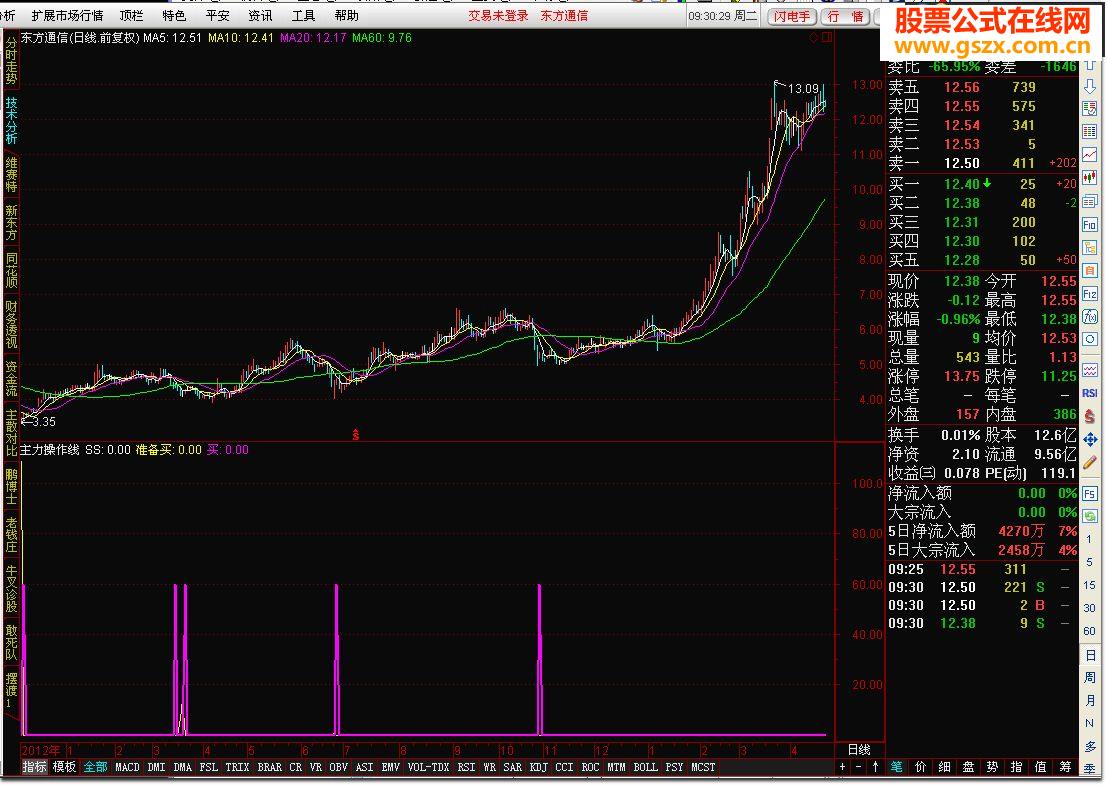Switch to 15-minute period
Image resolution: width=1107 pixels, height=785 pixels.
click(x=1089, y=585)
